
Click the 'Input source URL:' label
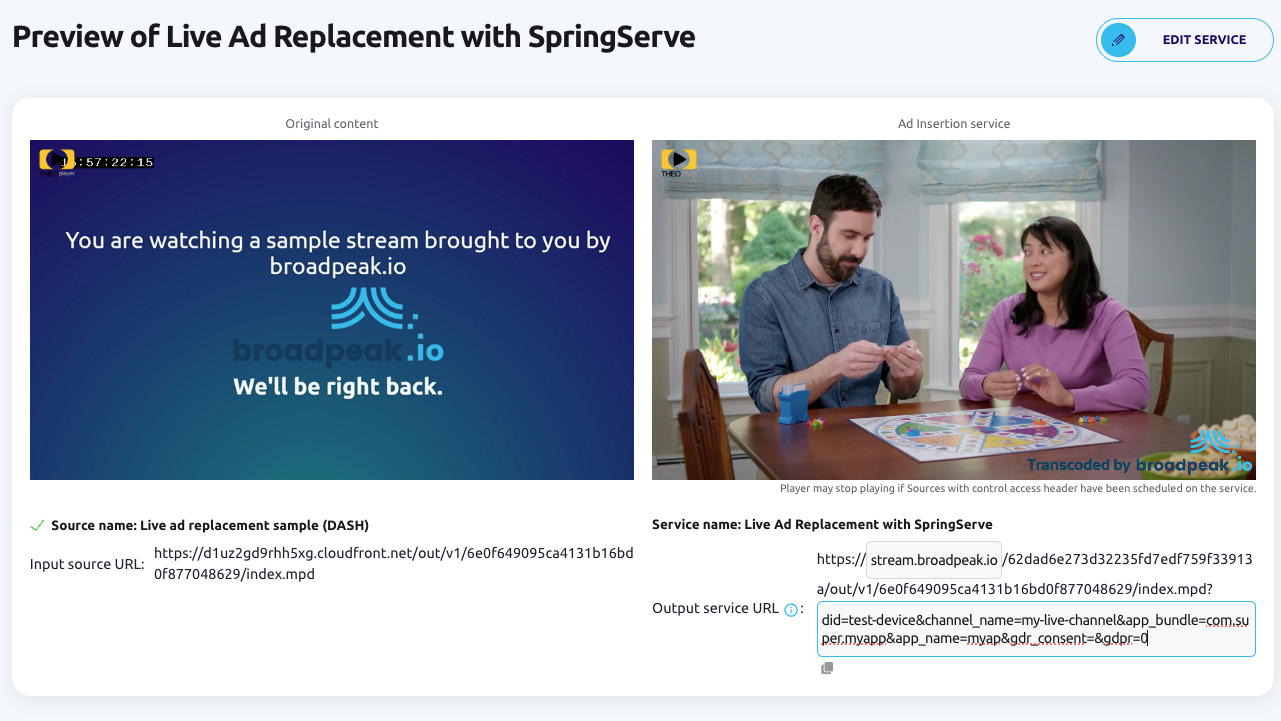(87, 564)
